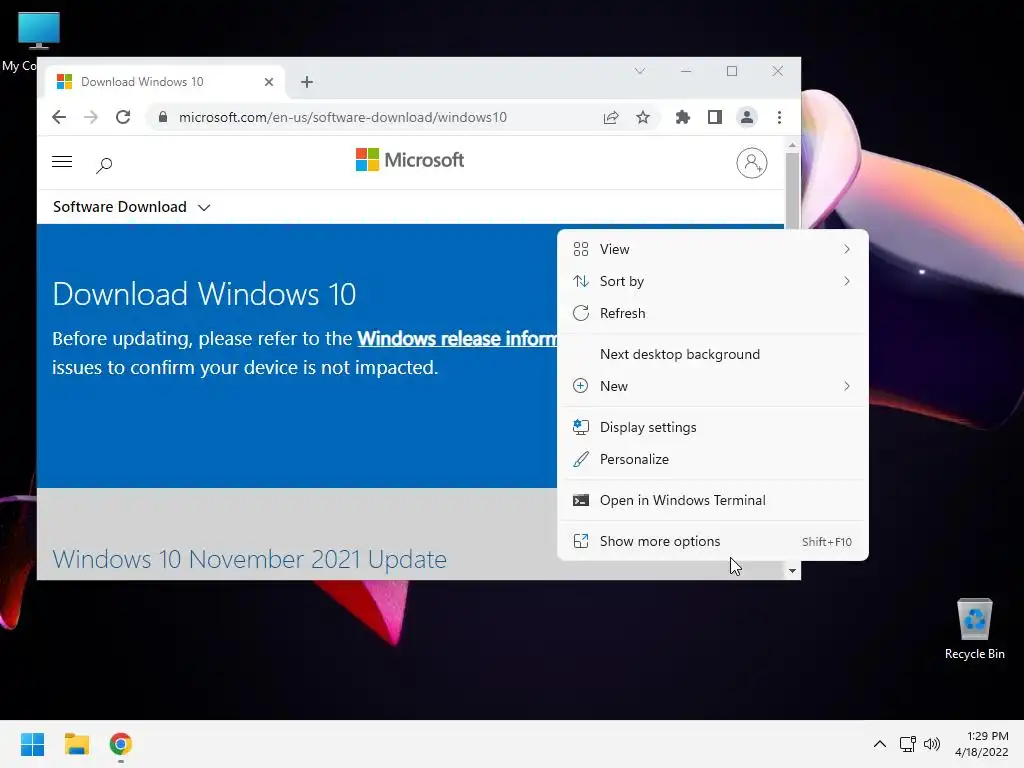The image size is (1024, 768).
Task: Click the padlock site info icon
Action: click(x=163, y=117)
